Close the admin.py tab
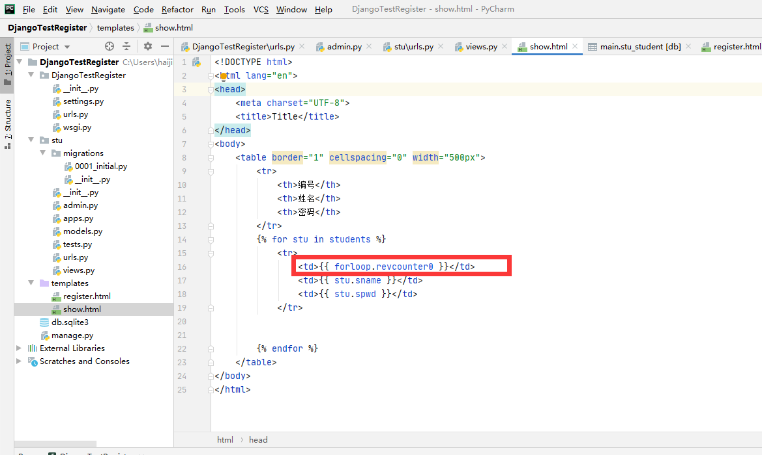The image size is (762, 455). (x=369, y=46)
